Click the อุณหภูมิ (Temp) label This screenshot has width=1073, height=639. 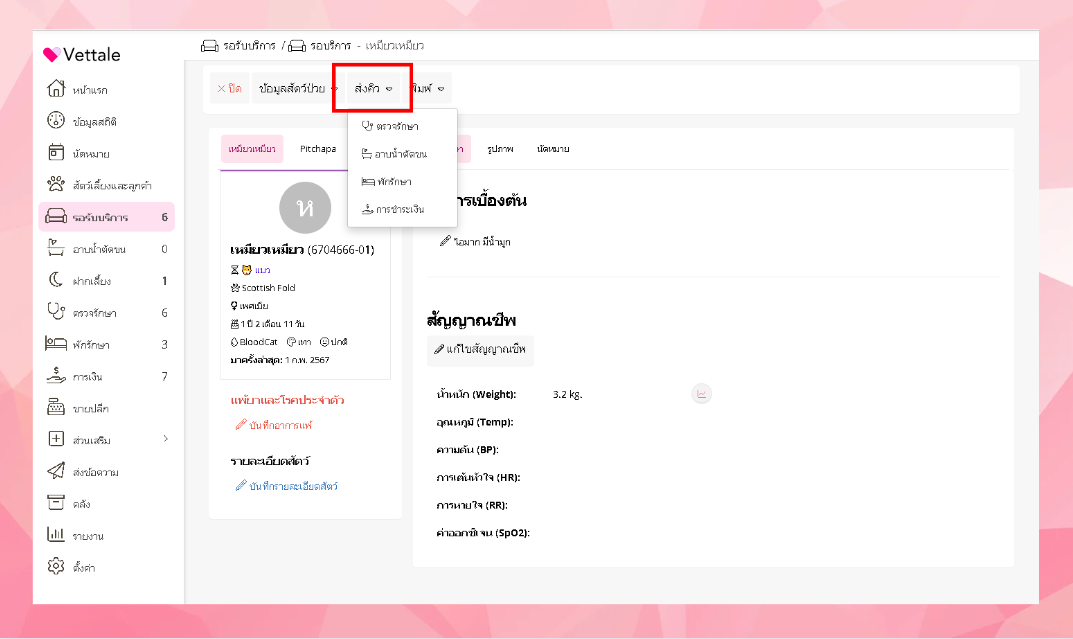[475, 423]
